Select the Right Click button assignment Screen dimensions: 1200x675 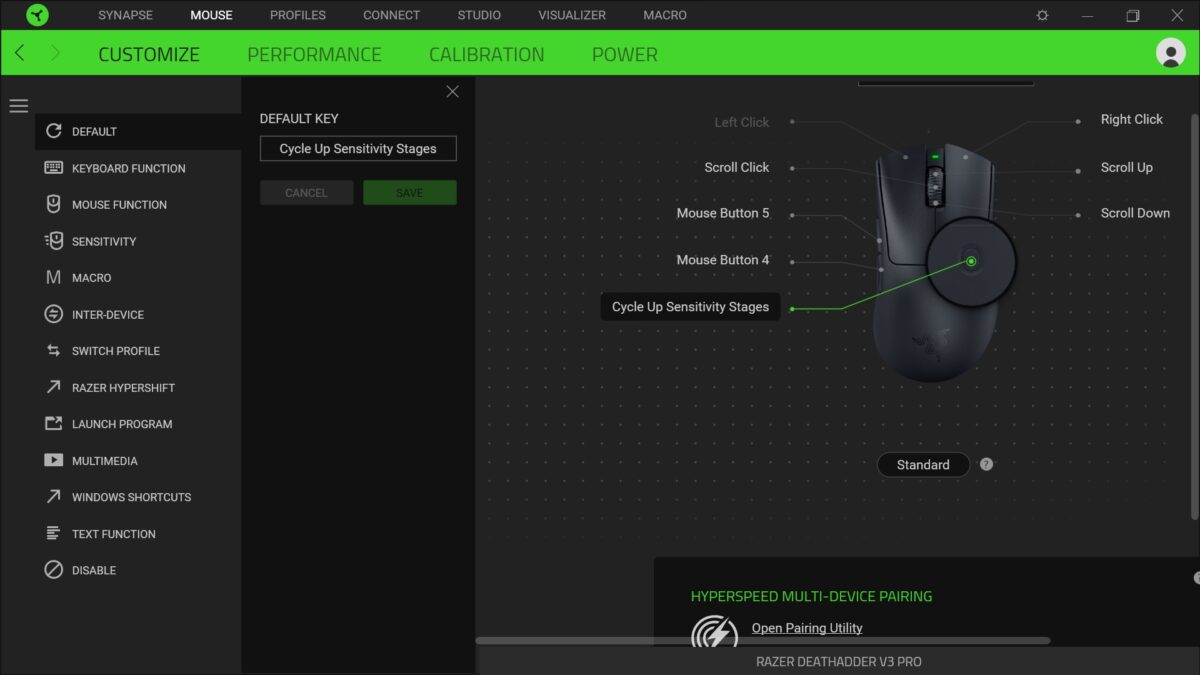(x=1131, y=119)
